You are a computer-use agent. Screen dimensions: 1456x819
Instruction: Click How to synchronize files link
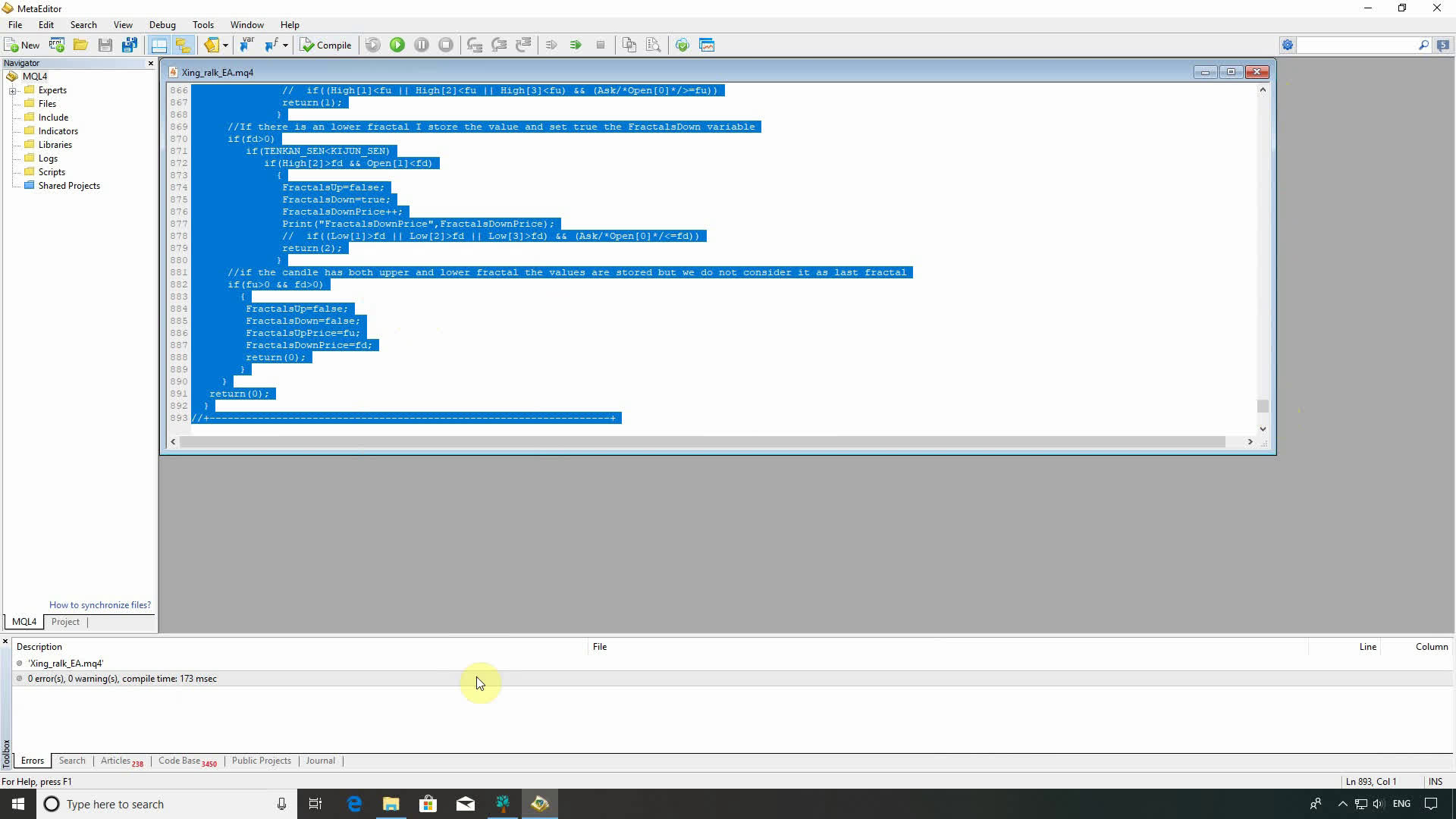pyautogui.click(x=99, y=605)
